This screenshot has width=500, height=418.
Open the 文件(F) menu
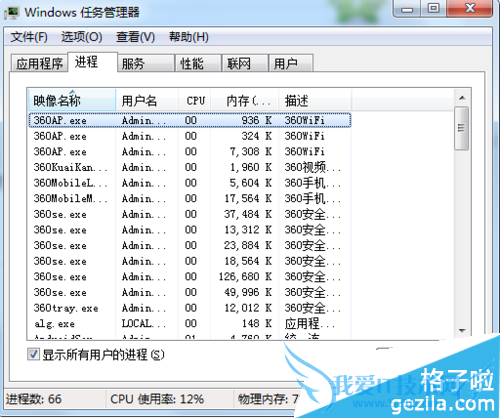point(29,36)
